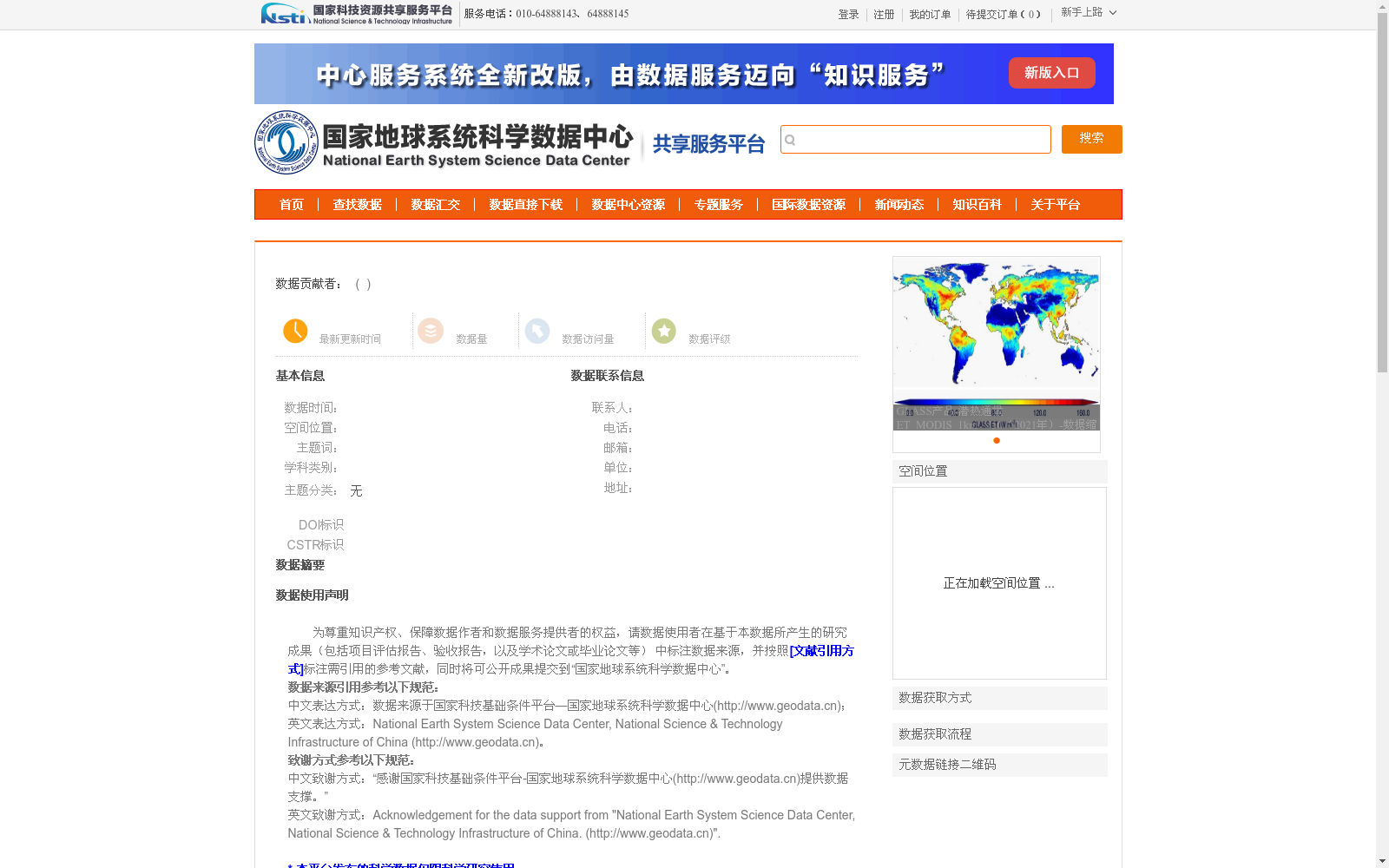Click the National Earth System Science Data Center emblem
Image resolution: width=1389 pixels, height=868 pixels.
tap(286, 142)
